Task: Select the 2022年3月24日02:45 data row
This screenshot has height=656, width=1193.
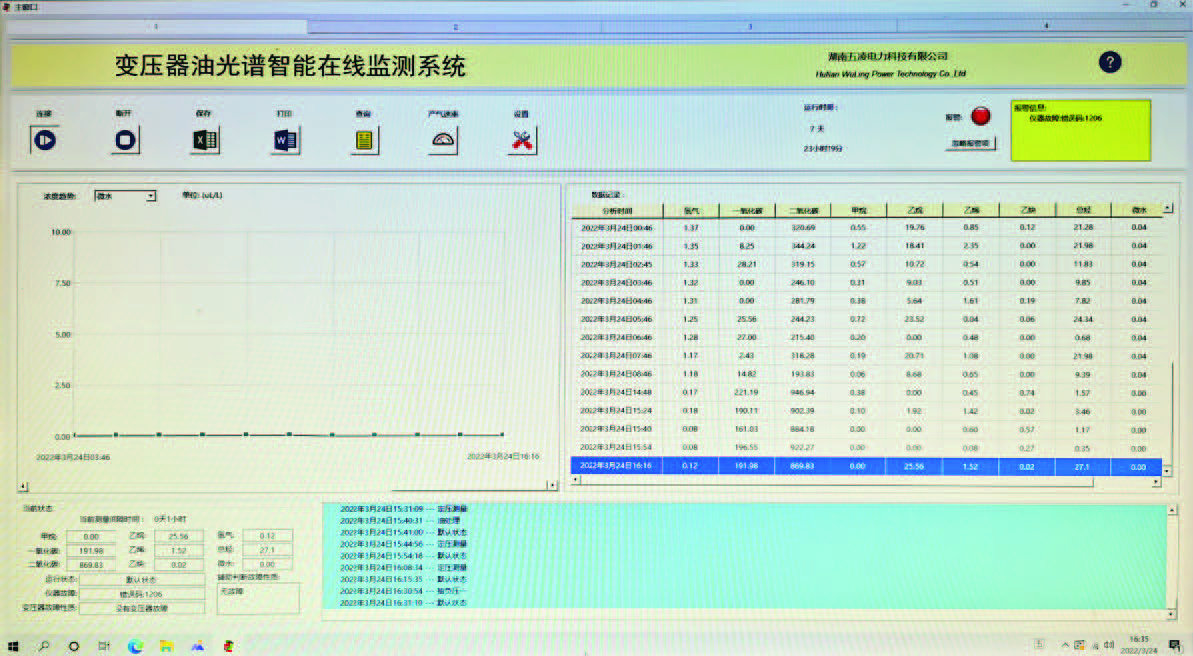Action: click(867, 264)
